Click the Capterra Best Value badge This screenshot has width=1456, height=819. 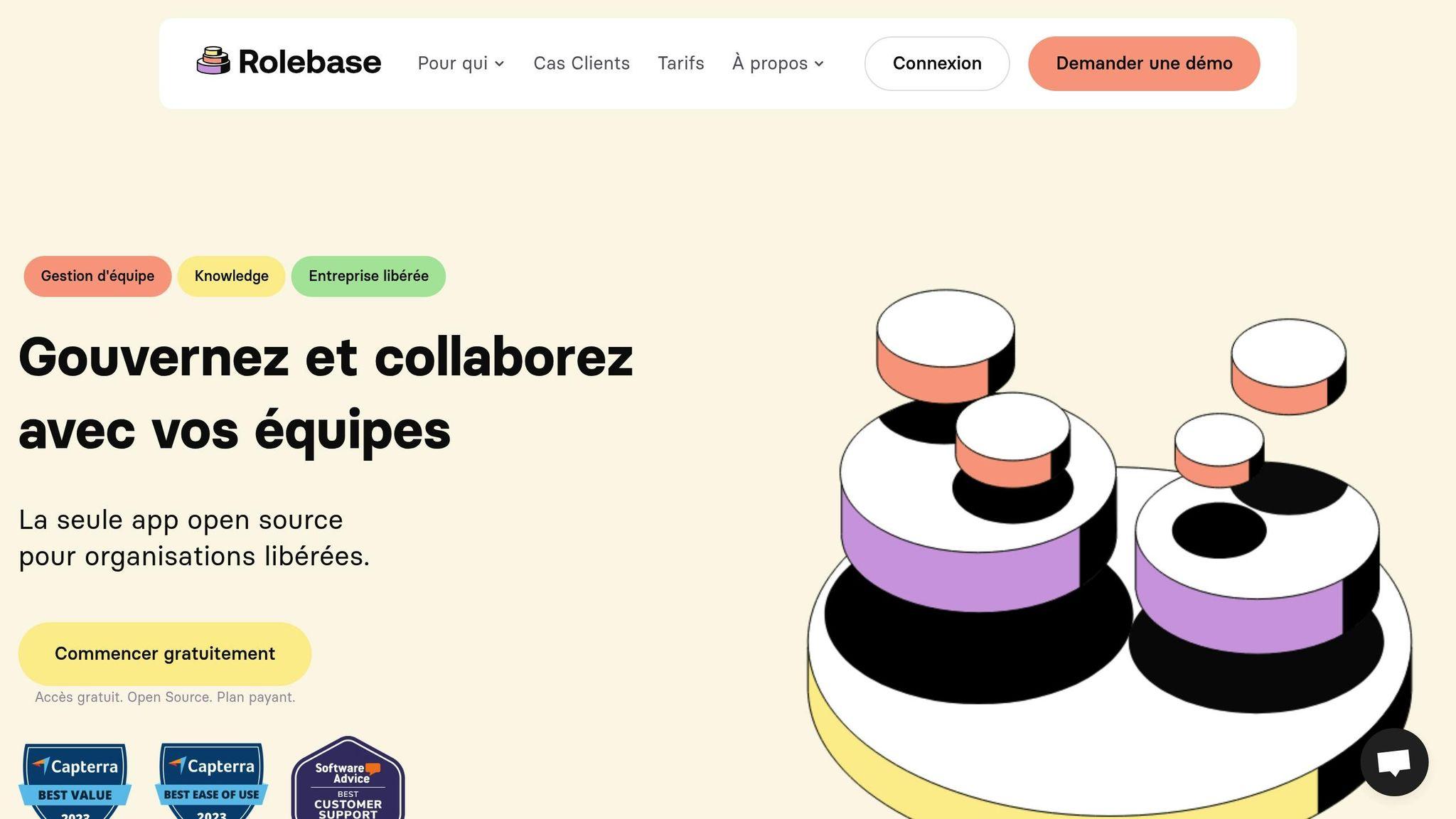point(75,781)
